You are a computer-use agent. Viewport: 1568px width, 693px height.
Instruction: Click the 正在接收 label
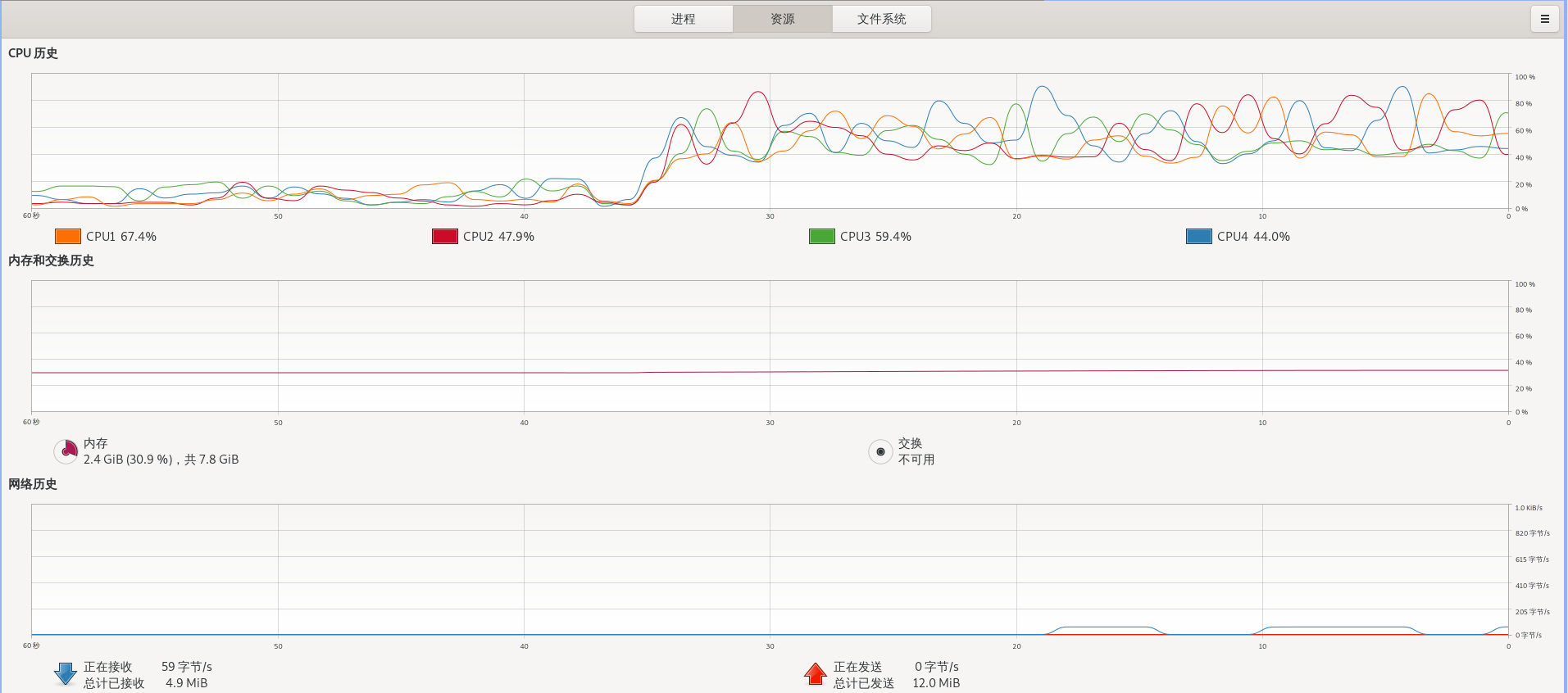[108, 667]
